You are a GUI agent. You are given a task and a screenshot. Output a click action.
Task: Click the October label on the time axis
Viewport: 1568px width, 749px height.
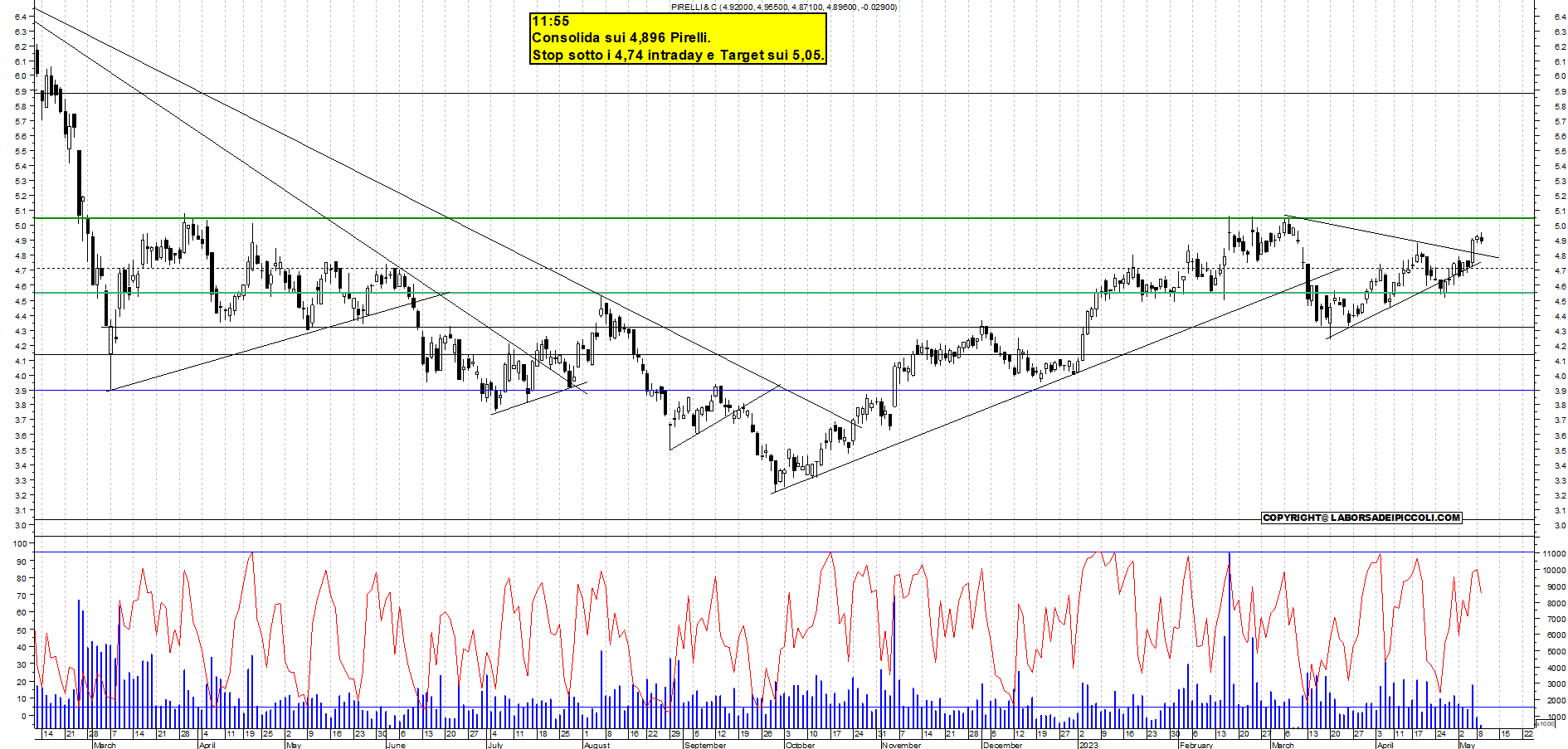point(800,745)
